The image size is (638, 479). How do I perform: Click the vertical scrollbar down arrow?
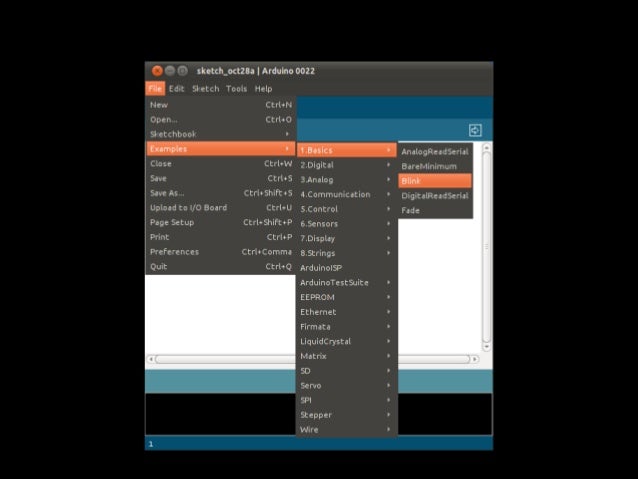click(486, 347)
